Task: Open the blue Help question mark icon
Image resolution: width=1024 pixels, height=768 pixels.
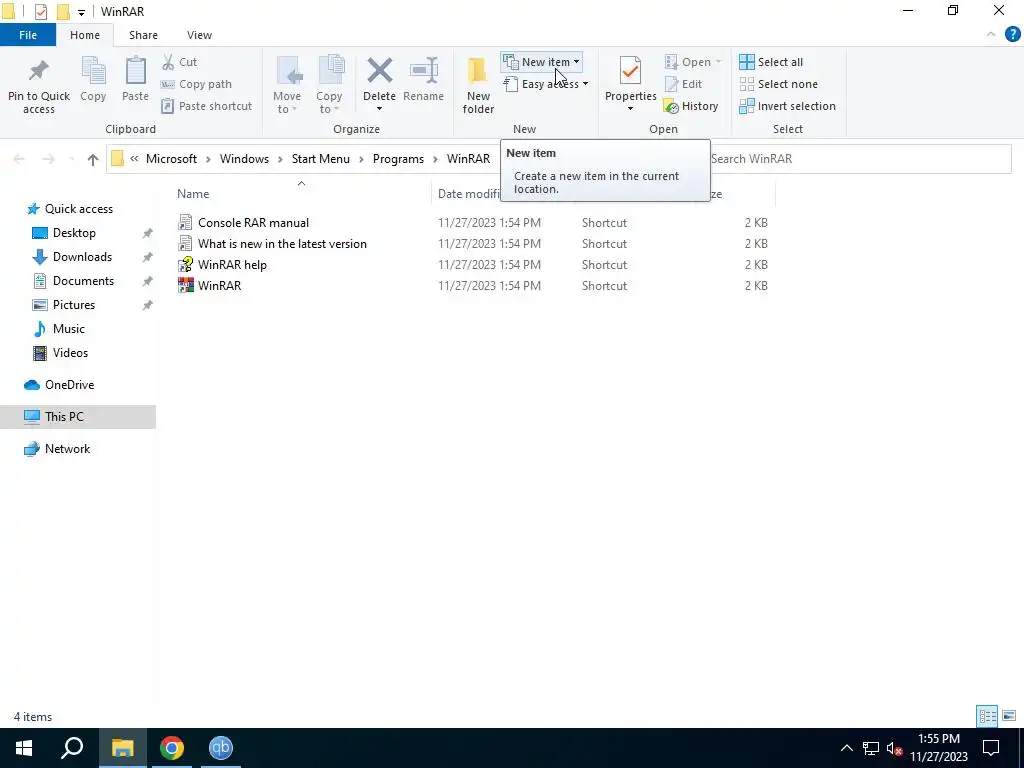Action: tap(1012, 35)
